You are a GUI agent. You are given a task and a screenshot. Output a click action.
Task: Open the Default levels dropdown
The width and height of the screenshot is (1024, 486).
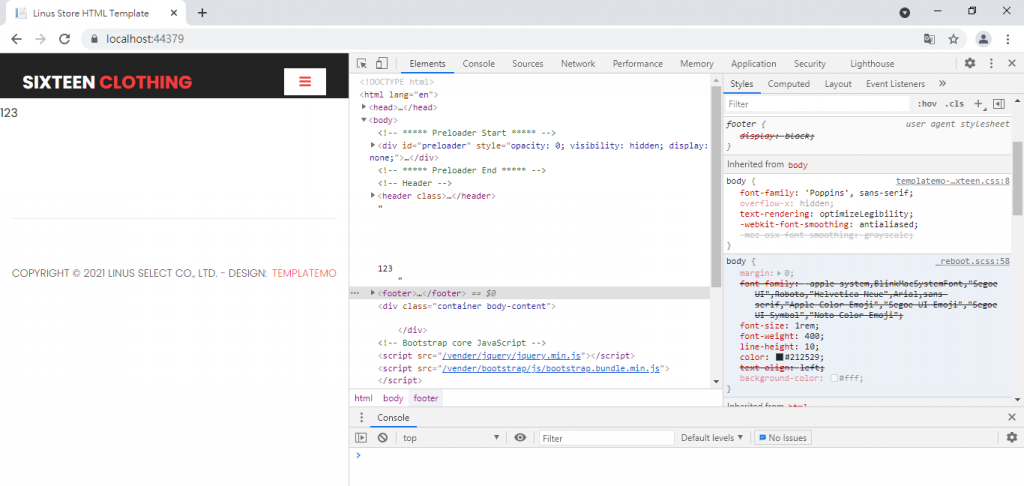tap(712, 438)
